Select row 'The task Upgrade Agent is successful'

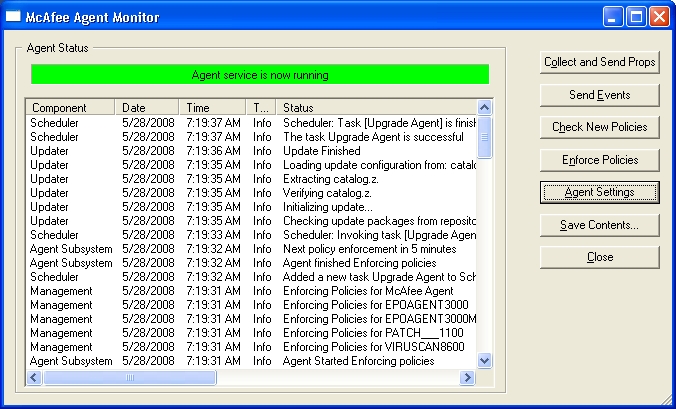251,137
